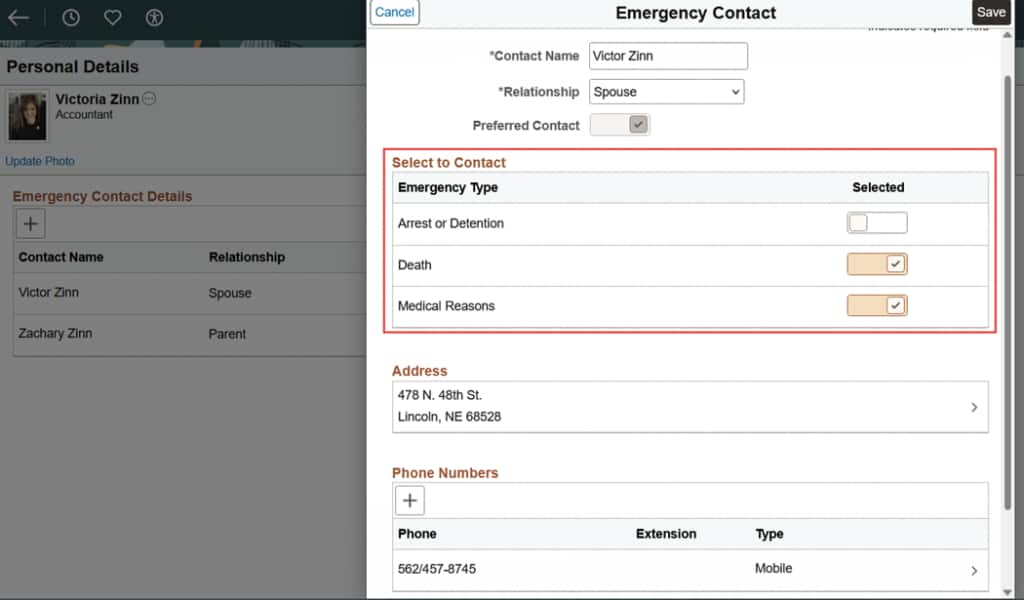Select the Zachary Zinn contact row
The width and height of the screenshot is (1024, 600).
pos(55,334)
